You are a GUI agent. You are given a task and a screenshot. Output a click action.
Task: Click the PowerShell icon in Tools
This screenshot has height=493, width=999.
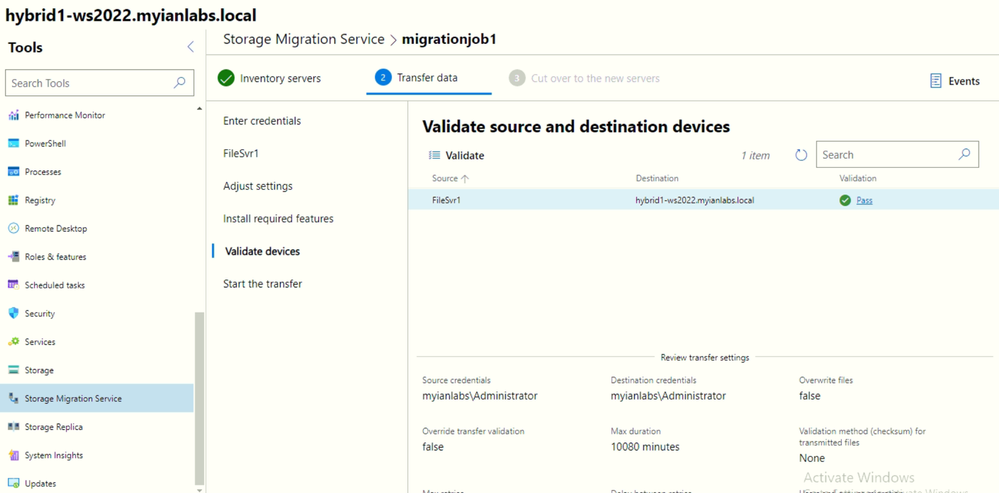click(14, 144)
